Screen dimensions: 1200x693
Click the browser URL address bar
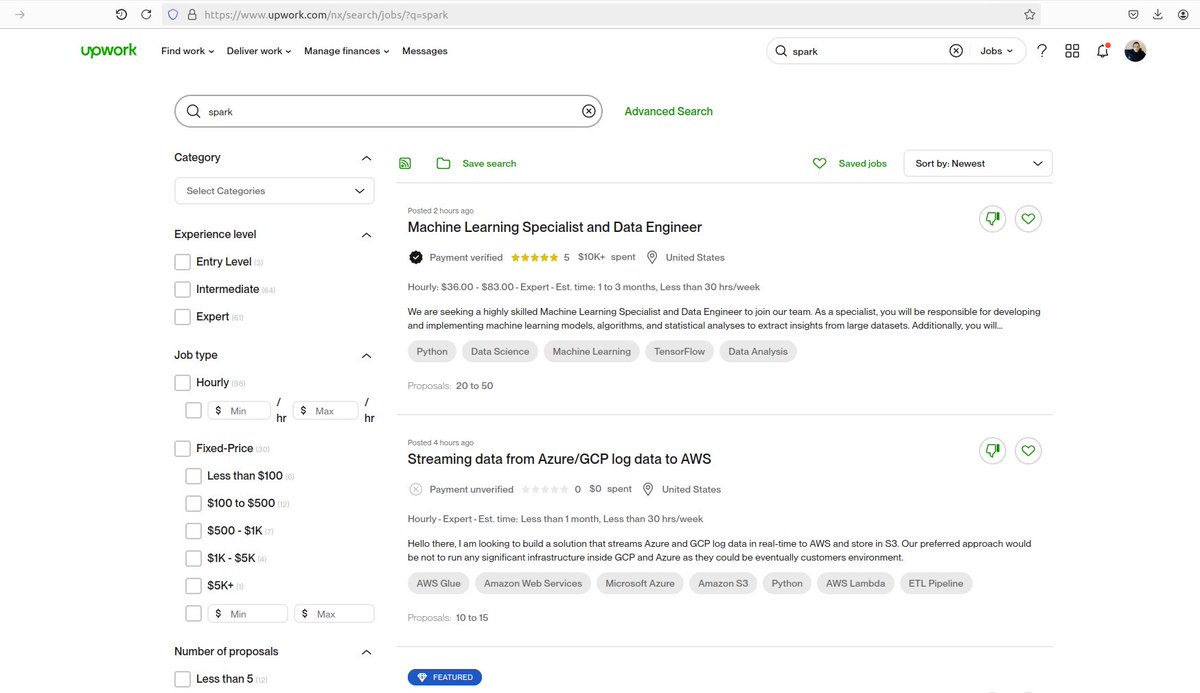(x=600, y=15)
